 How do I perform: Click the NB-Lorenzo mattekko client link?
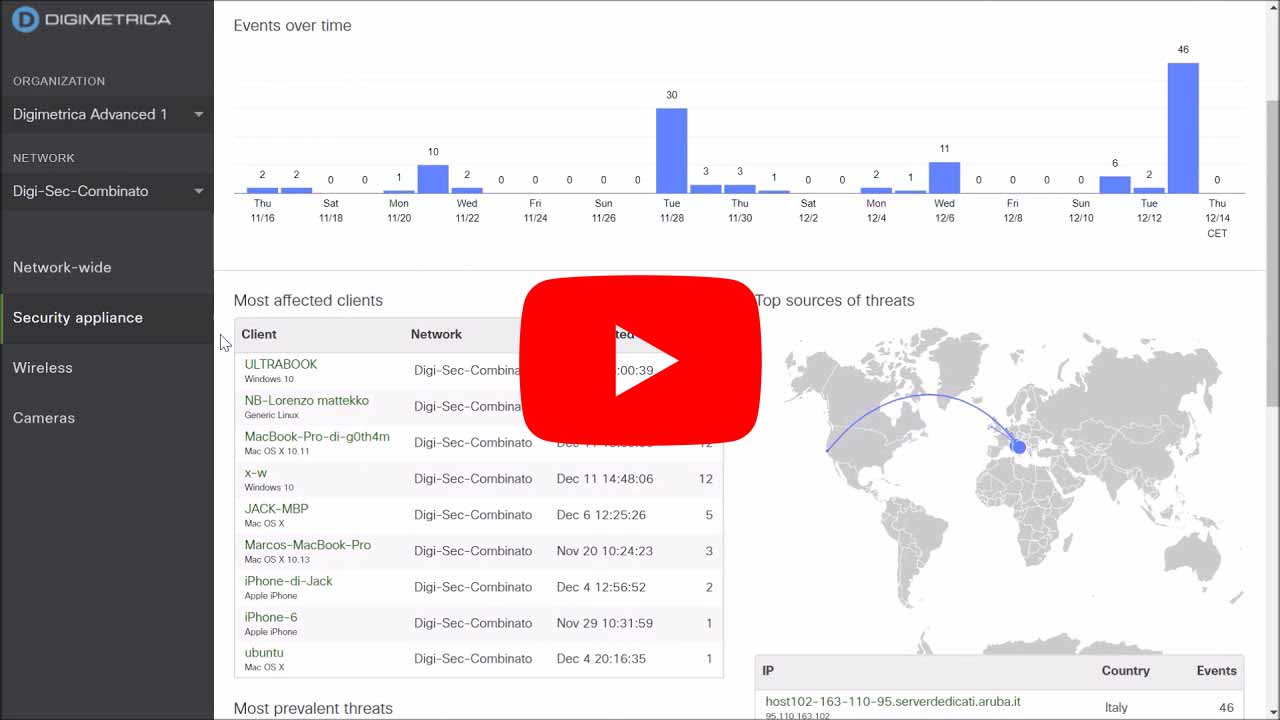pyautogui.click(x=307, y=400)
